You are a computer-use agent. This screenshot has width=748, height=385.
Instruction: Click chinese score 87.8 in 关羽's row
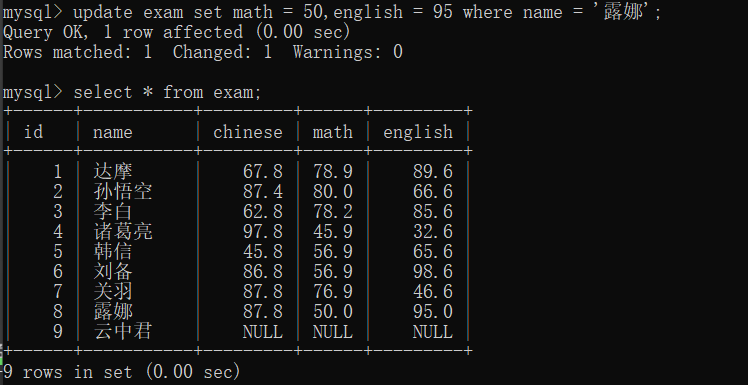[263, 292]
